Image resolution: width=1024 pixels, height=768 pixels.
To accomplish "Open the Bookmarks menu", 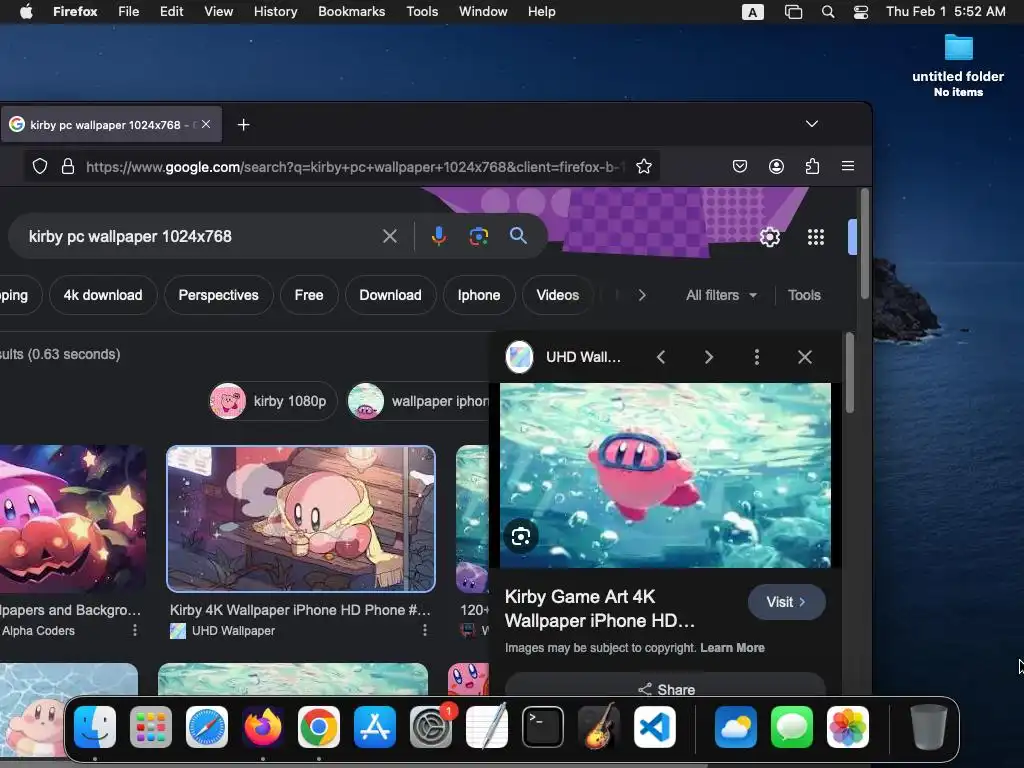I will click(x=351, y=12).
